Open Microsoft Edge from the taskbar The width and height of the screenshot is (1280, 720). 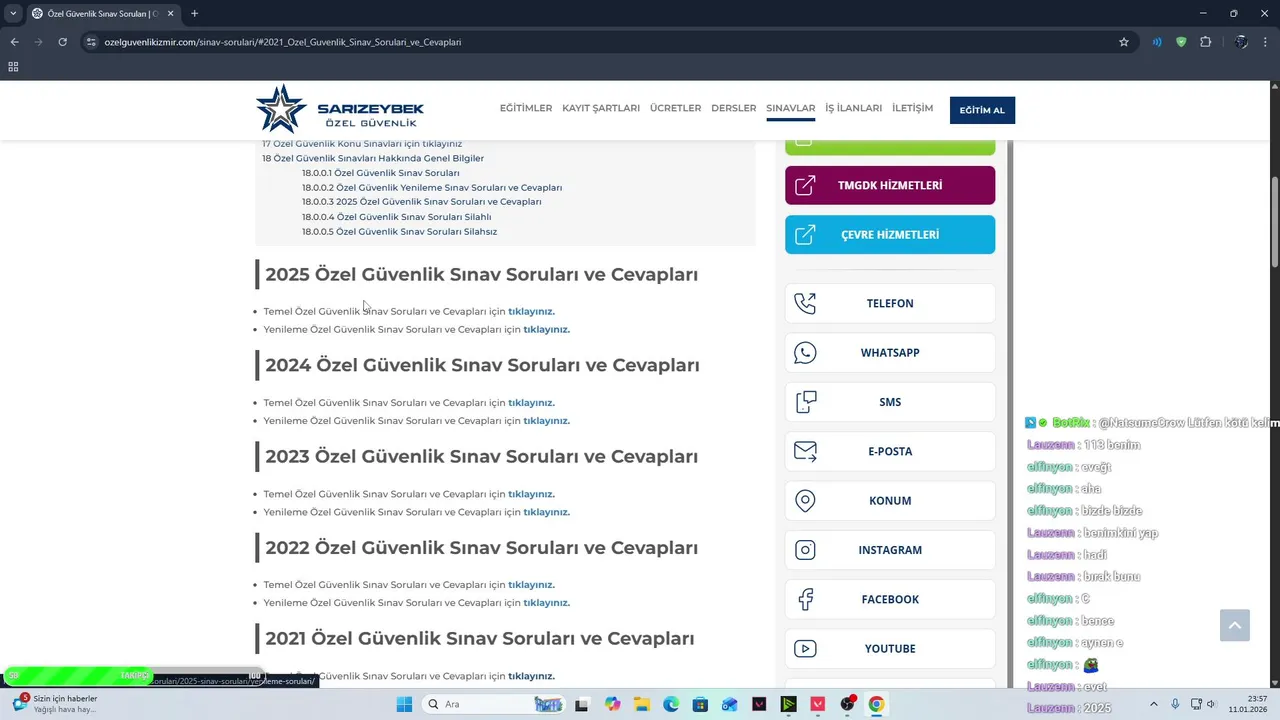(x=671, y=704)
